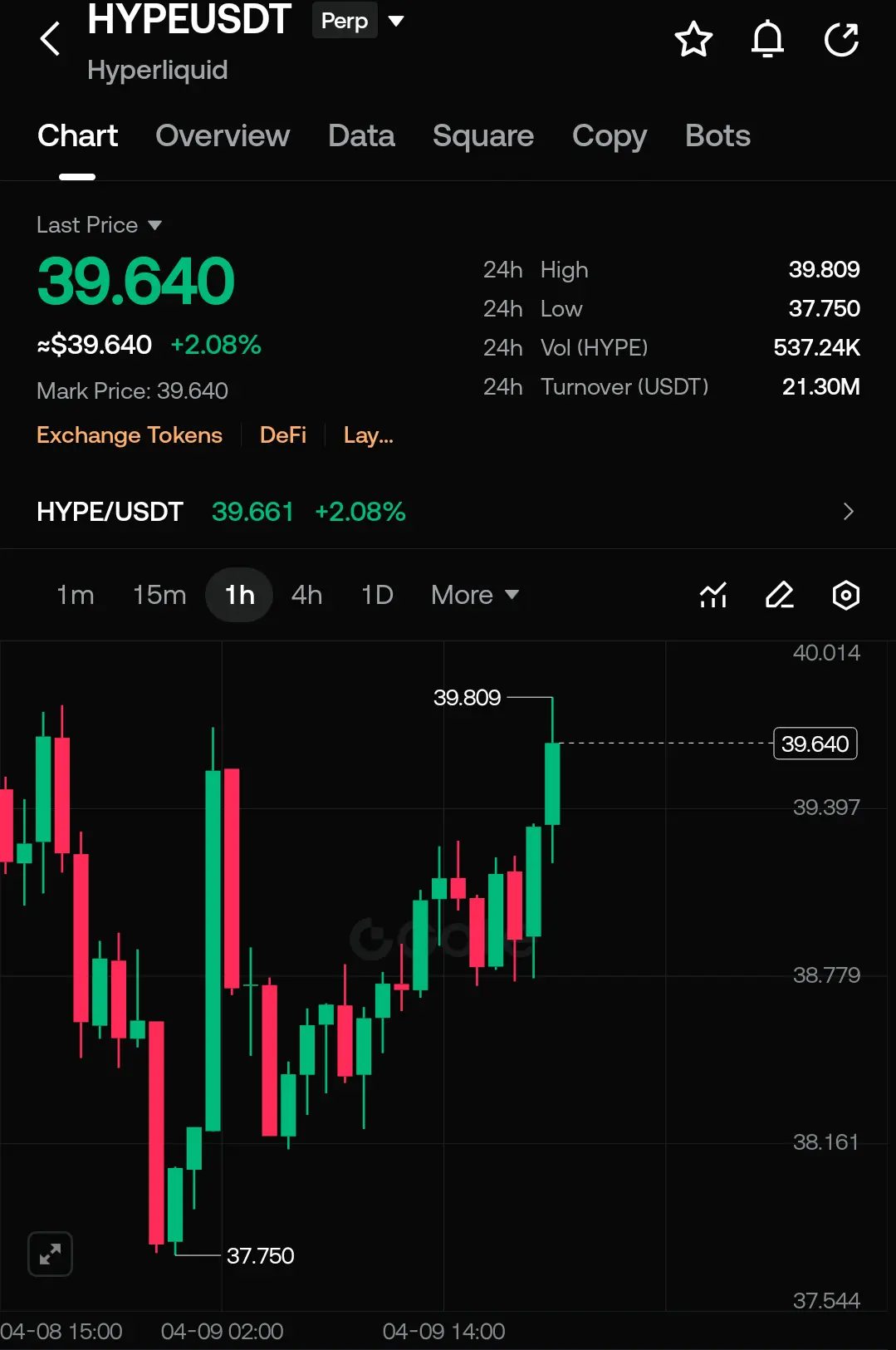Open the DeFi category tag
The width and height of the screenshot is (896, 1350).
(283, 435)
